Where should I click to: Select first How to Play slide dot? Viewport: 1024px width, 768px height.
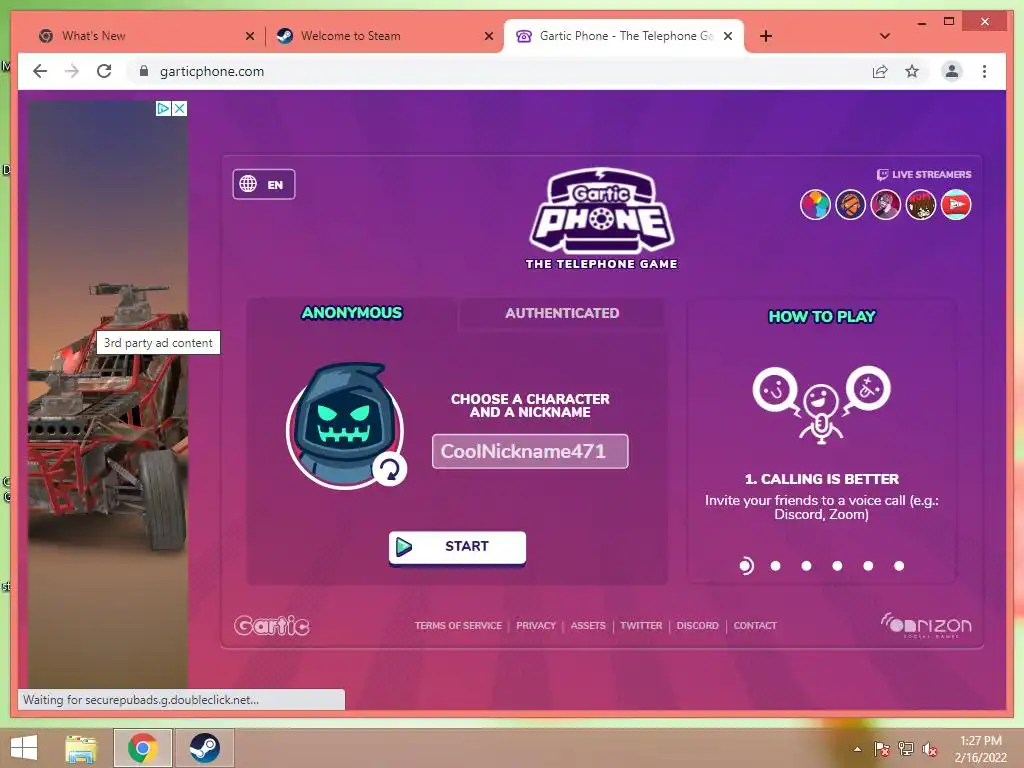[745, 566]
